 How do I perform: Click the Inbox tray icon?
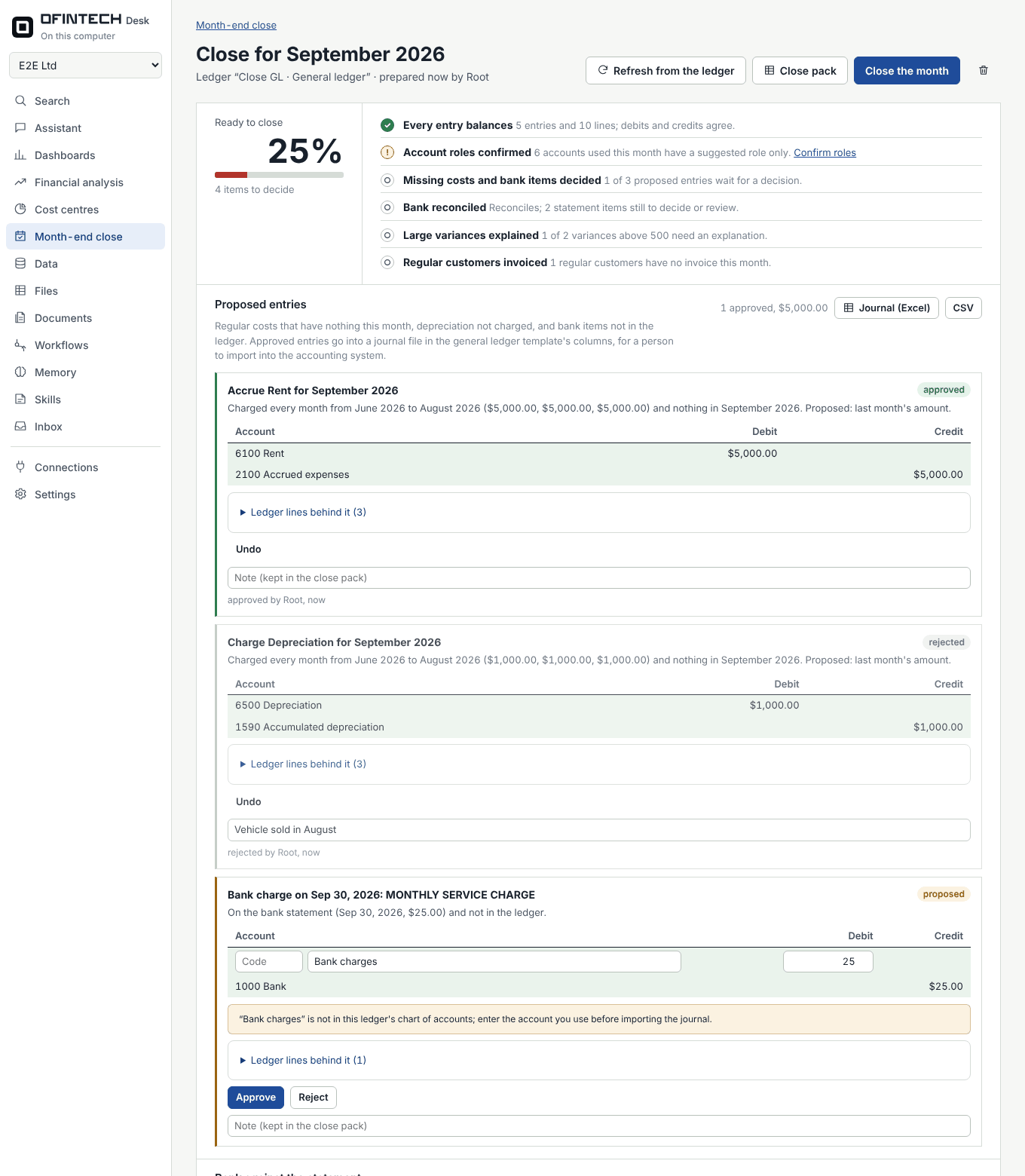pyautogui.click(x=20, y=427)
